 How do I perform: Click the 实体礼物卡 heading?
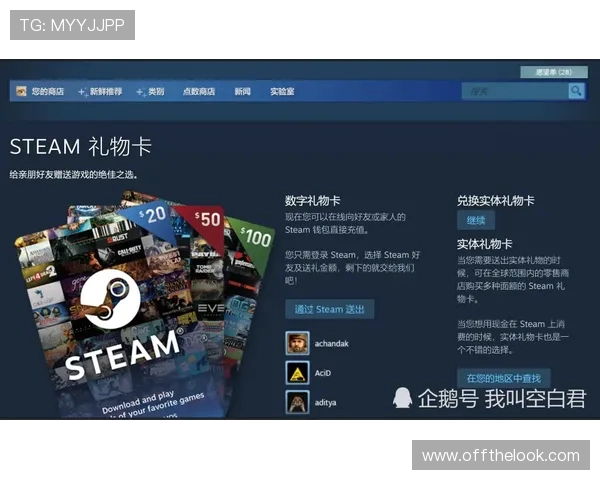[484, 244]
